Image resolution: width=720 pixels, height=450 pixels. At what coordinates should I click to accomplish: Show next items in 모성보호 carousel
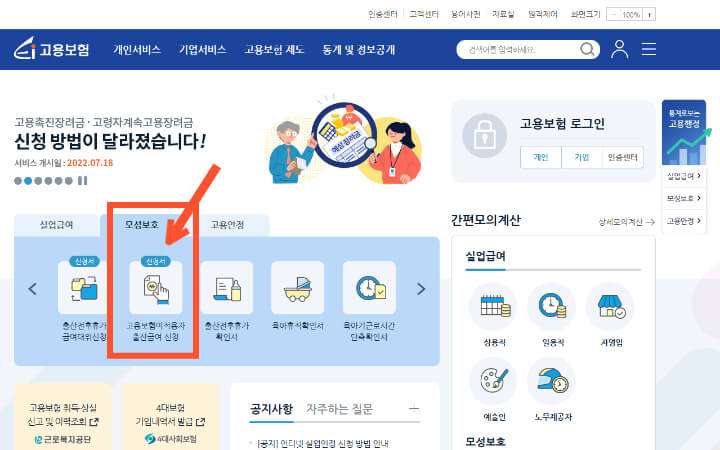pos(421,289)
